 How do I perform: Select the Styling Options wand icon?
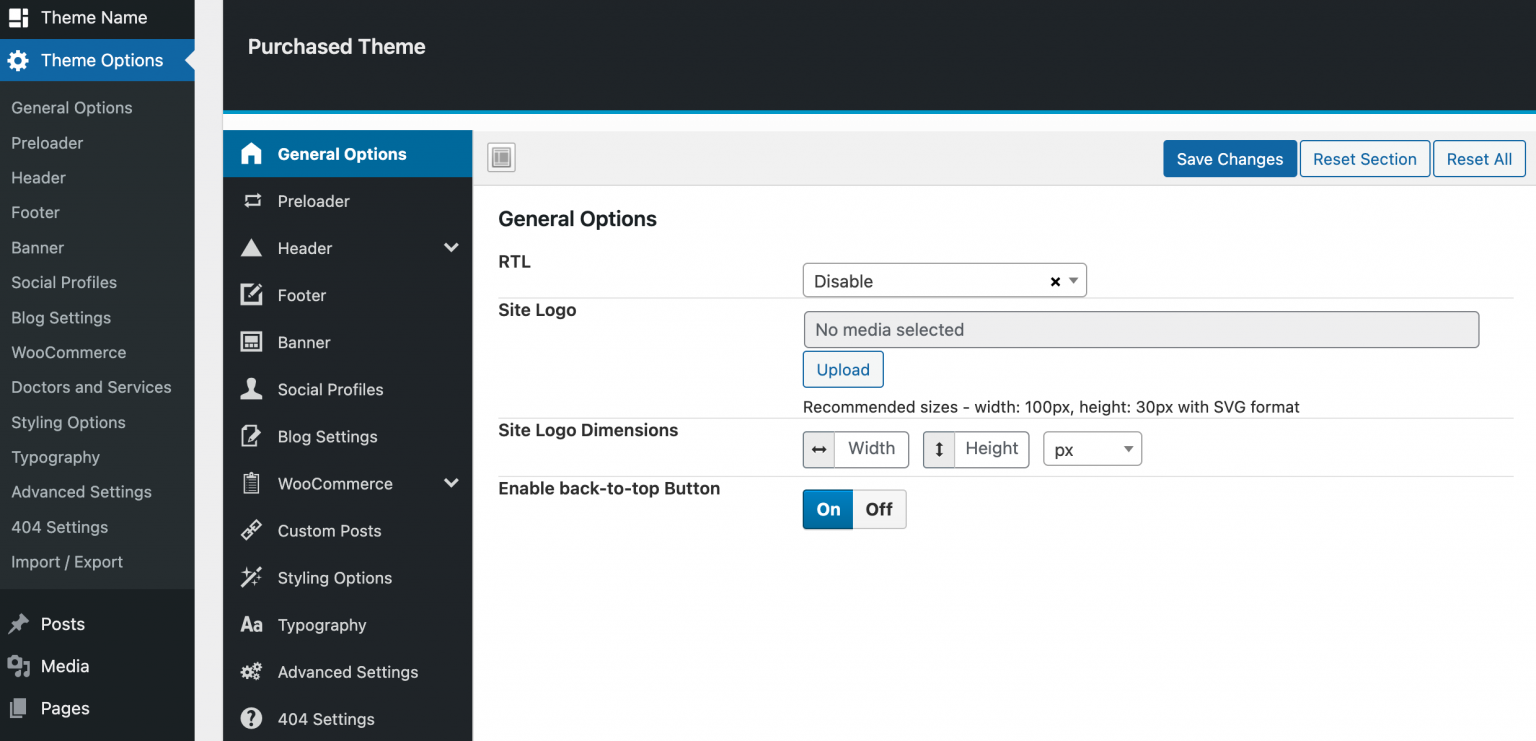point(252,577)
